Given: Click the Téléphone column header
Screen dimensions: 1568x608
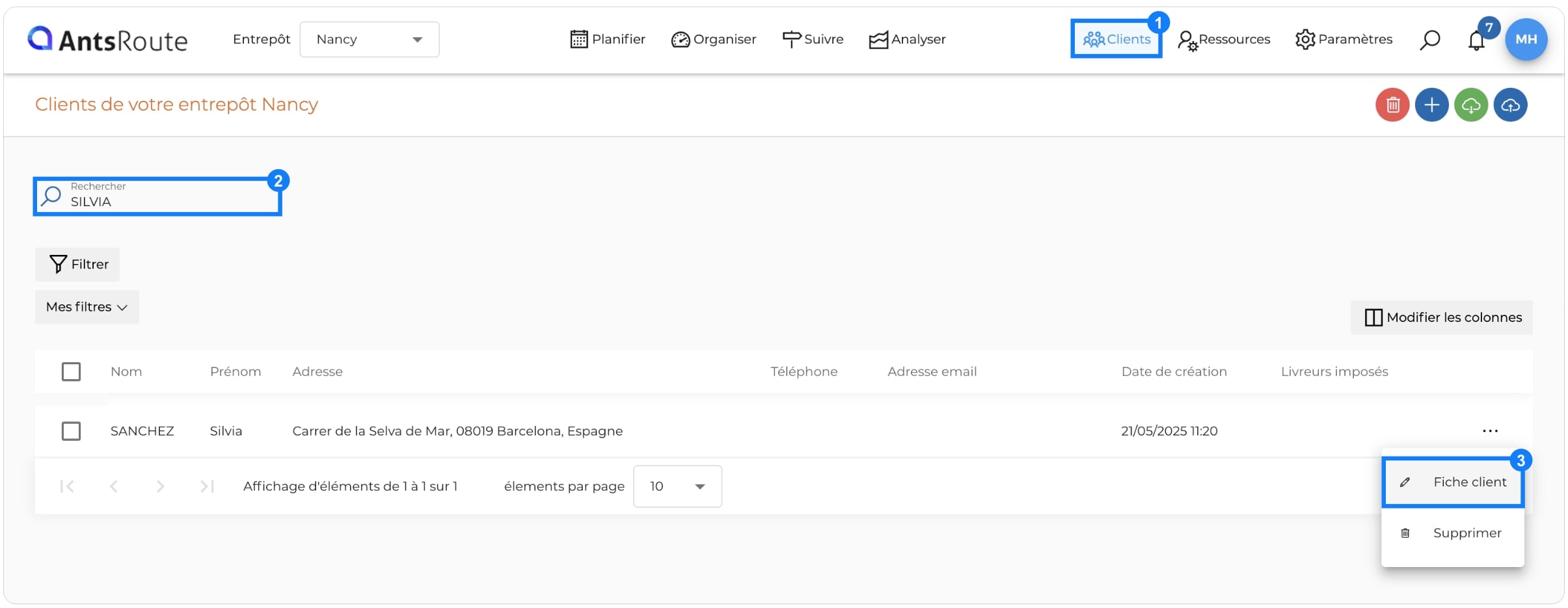Looking at the screenshot, I should click(804, 371).
